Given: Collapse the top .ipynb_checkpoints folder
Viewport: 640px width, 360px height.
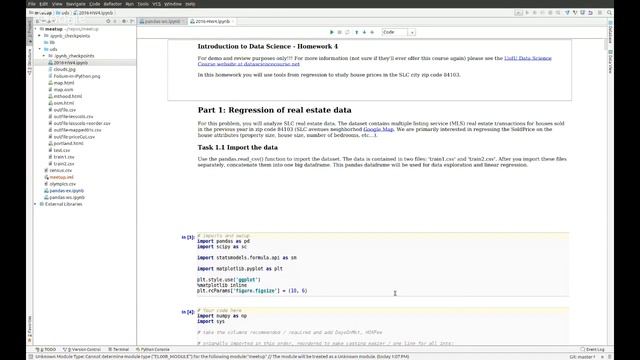Looking at the screenshot, I should [x=40, y=36].
